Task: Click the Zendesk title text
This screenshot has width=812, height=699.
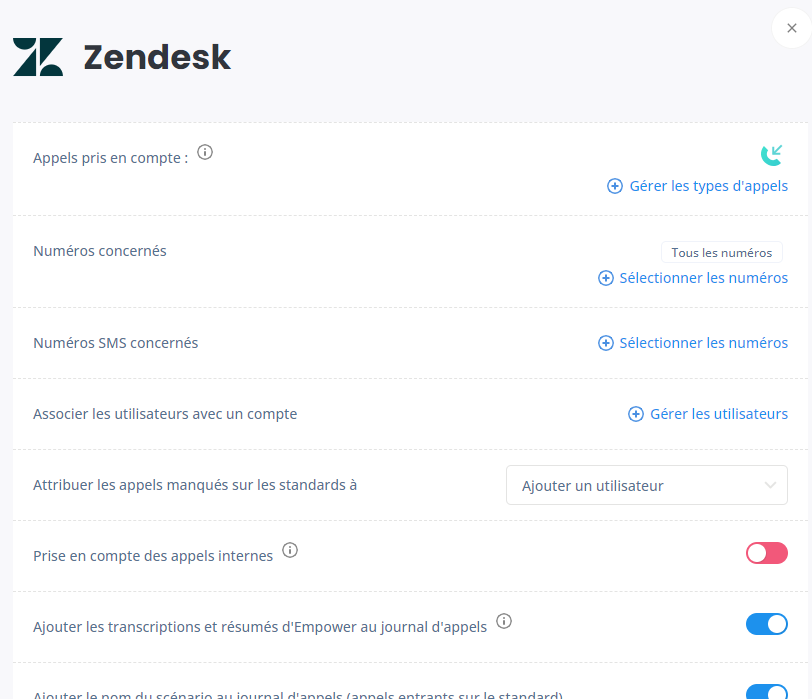Action: [x=157, y=57]
